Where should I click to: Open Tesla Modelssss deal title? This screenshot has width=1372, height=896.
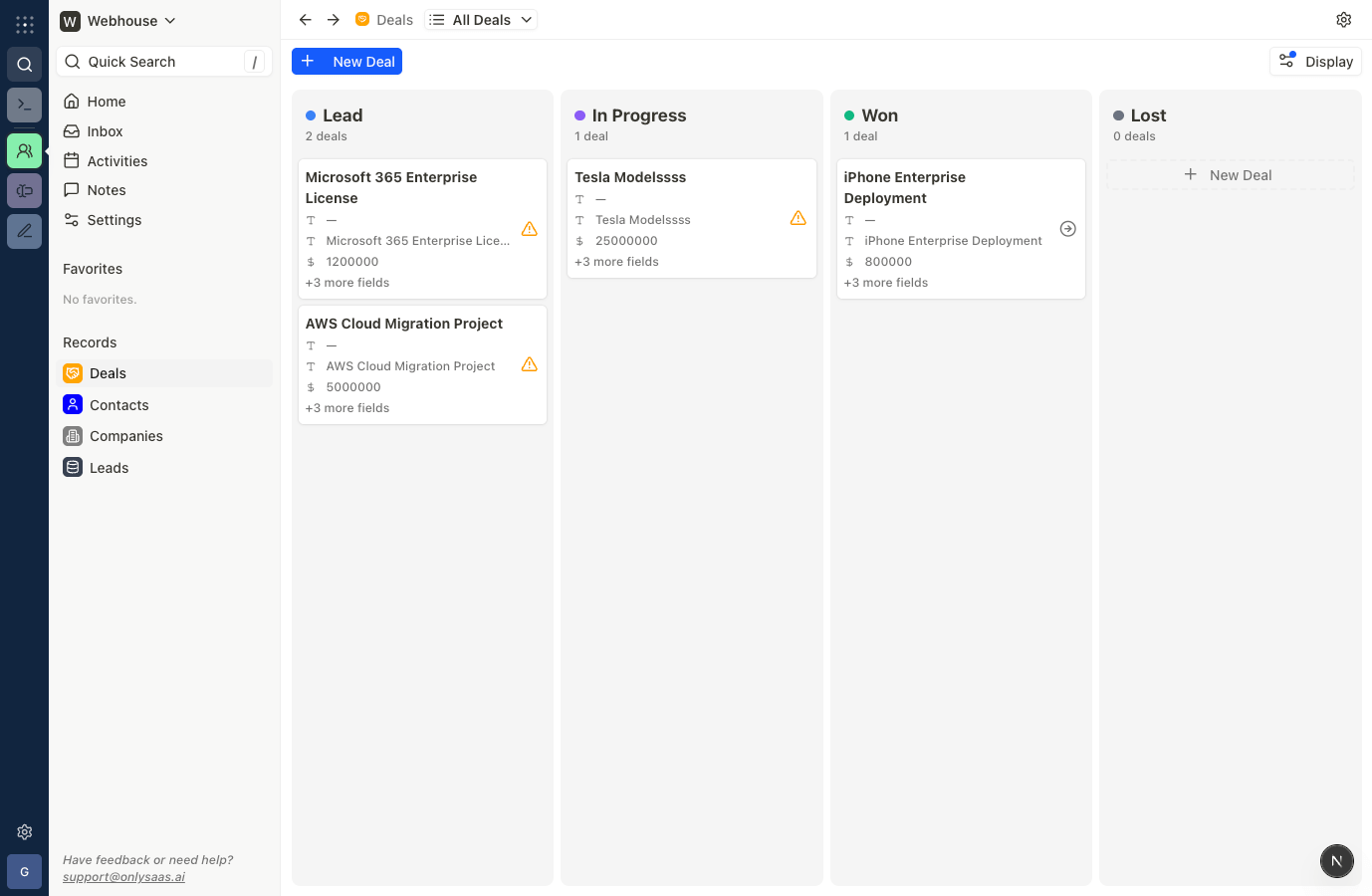630,177
